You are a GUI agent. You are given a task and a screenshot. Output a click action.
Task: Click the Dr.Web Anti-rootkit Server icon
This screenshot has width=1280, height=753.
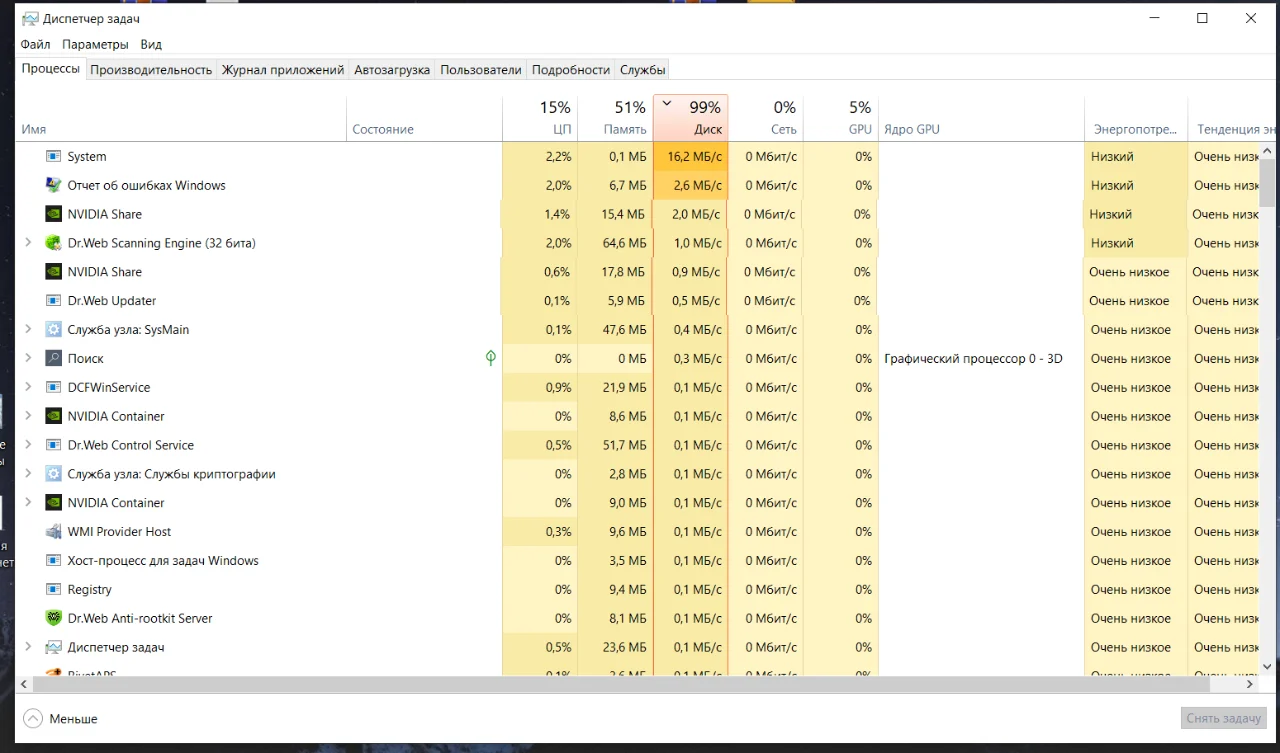coord(54,619)
